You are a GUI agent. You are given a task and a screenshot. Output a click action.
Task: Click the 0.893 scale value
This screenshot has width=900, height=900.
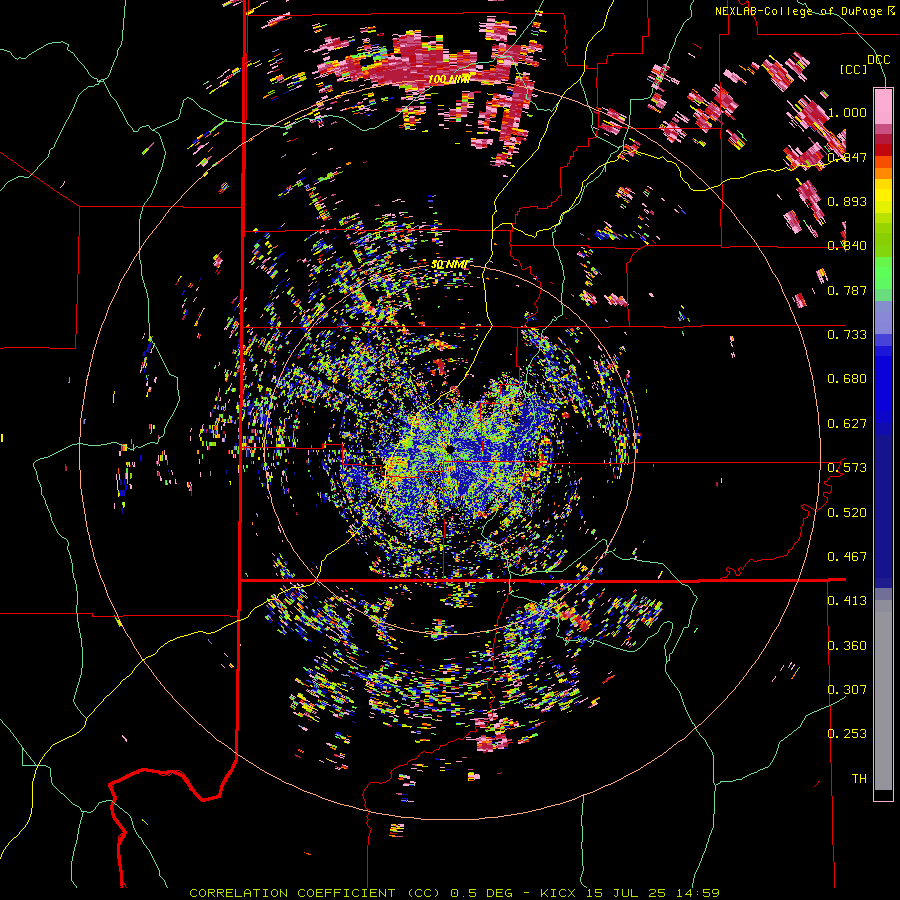point(847,201)
